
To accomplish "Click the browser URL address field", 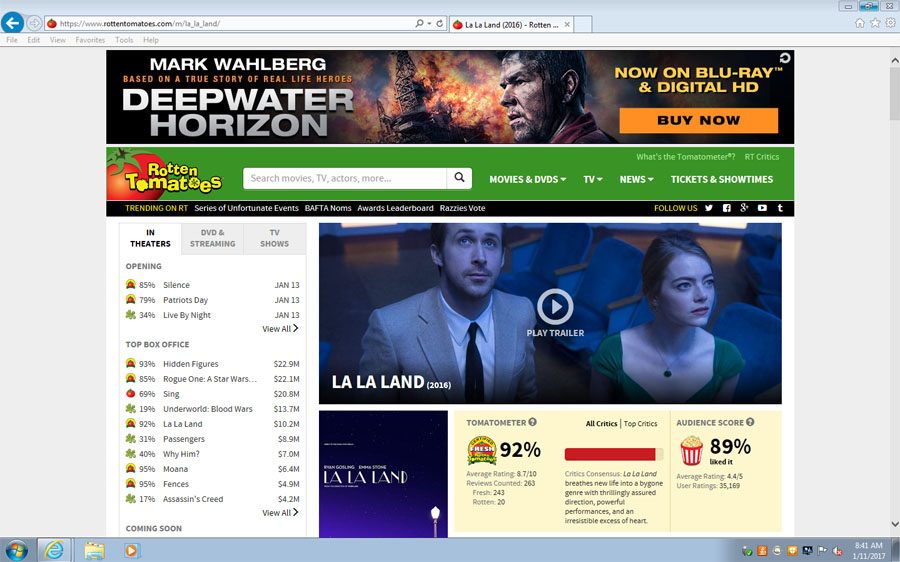I will pos(230,24).
